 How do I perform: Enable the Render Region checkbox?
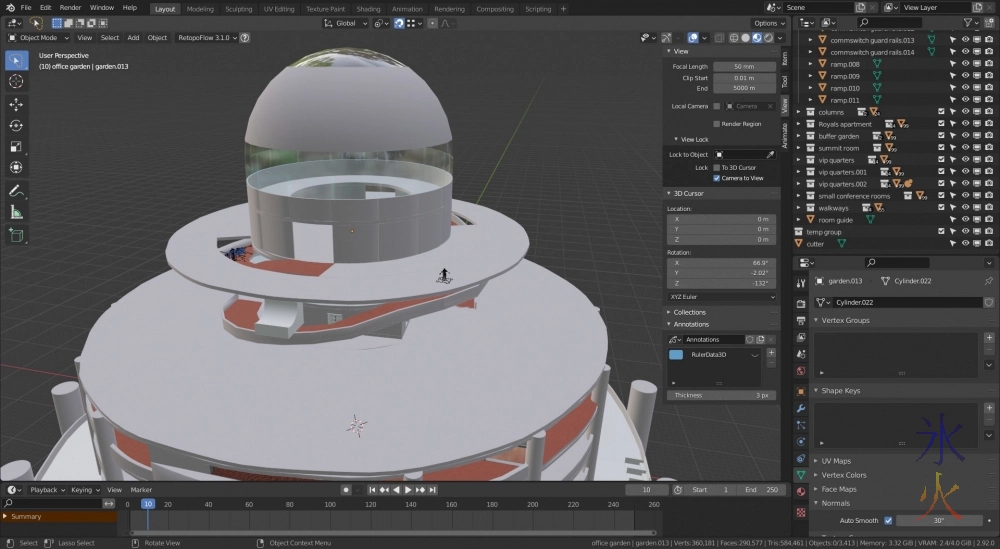(x=716, y=124)
